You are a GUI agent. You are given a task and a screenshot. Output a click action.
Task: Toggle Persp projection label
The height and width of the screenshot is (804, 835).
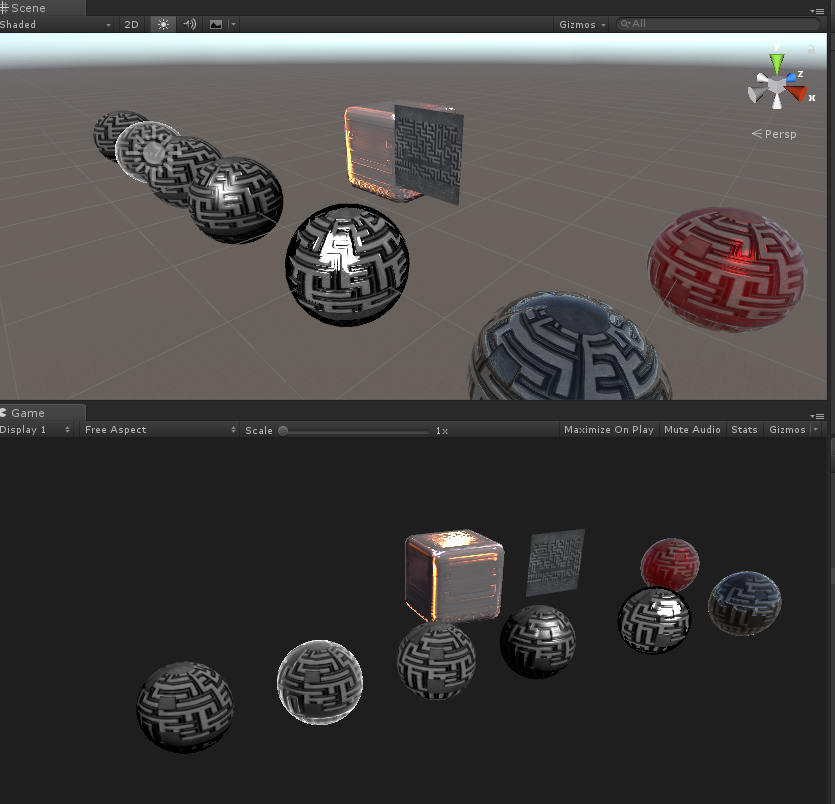774,134
